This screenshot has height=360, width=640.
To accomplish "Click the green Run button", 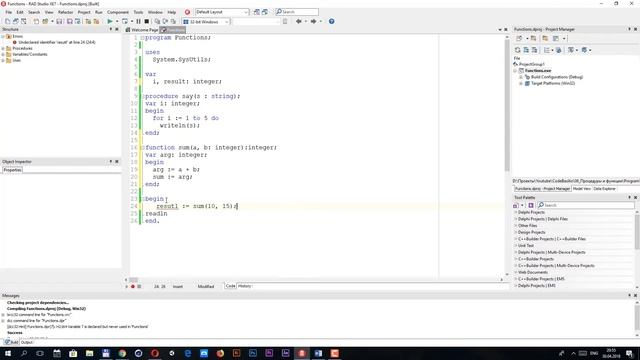I will click(x=110, y=21).
